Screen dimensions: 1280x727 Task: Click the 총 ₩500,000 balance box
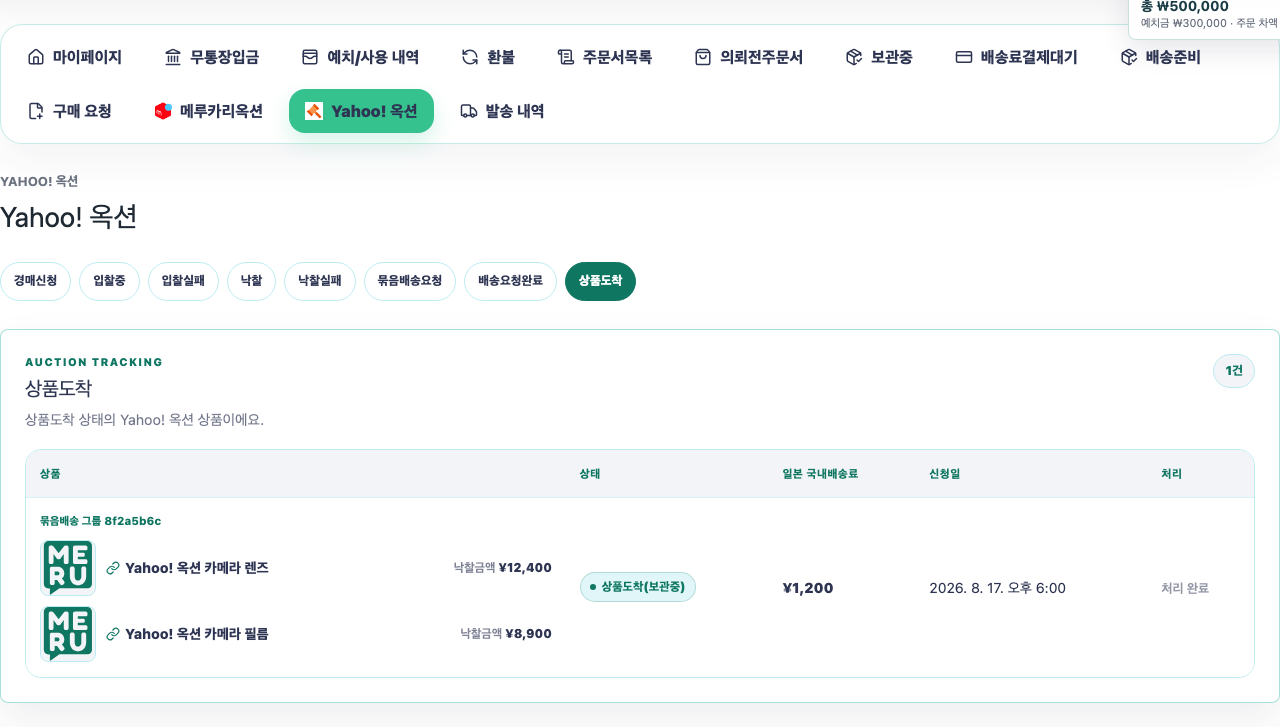pyautogui.click(x=1204, y=16)
